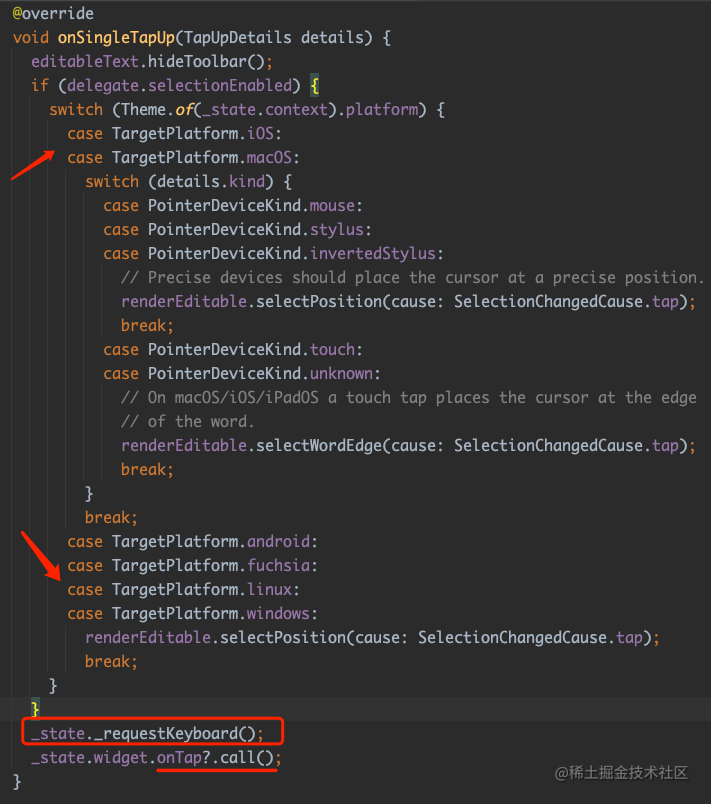
Task: Click case PointerDeviceKind.touch line
Action: (233, 350)
